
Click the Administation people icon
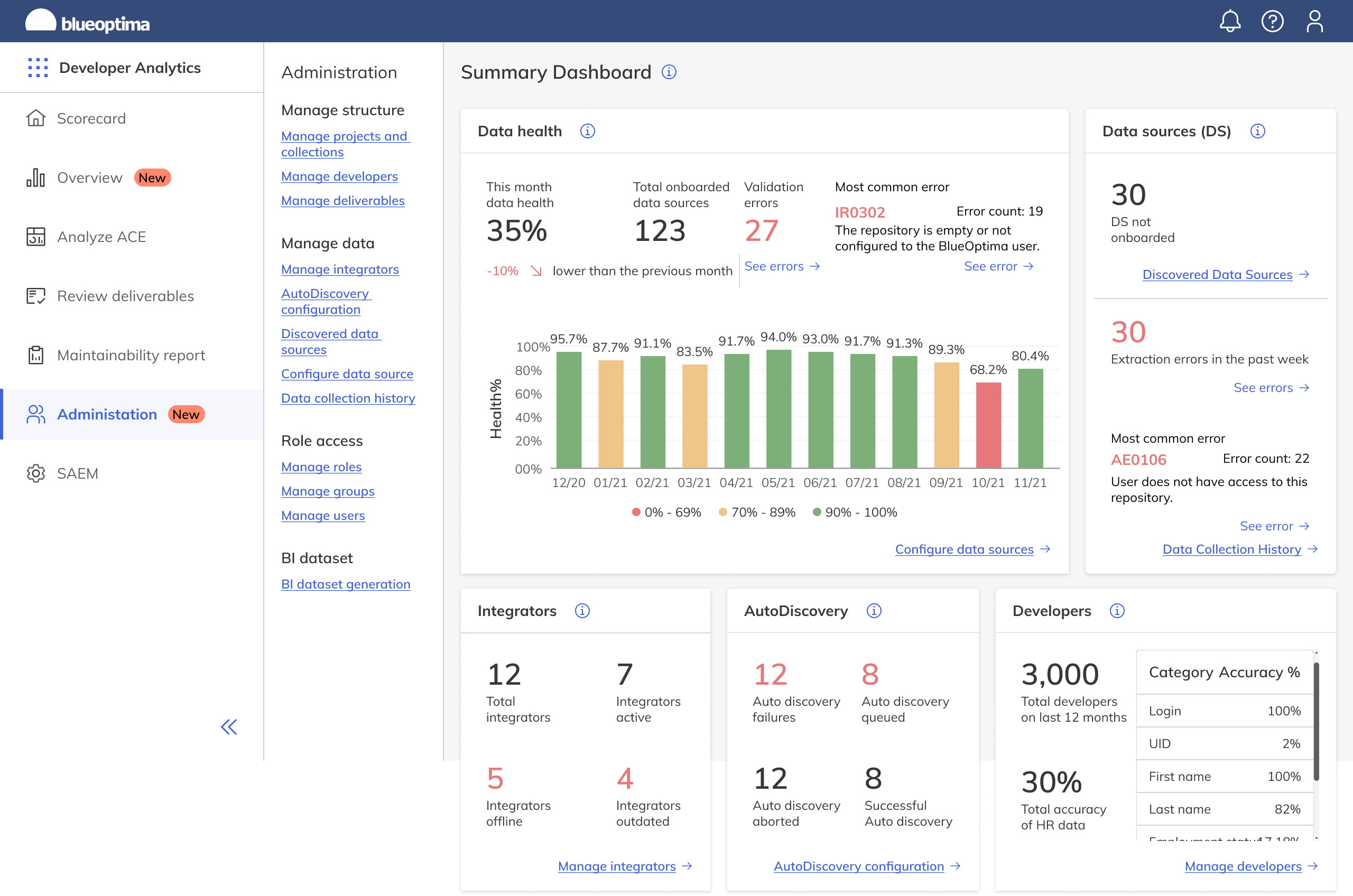(35, 414)
